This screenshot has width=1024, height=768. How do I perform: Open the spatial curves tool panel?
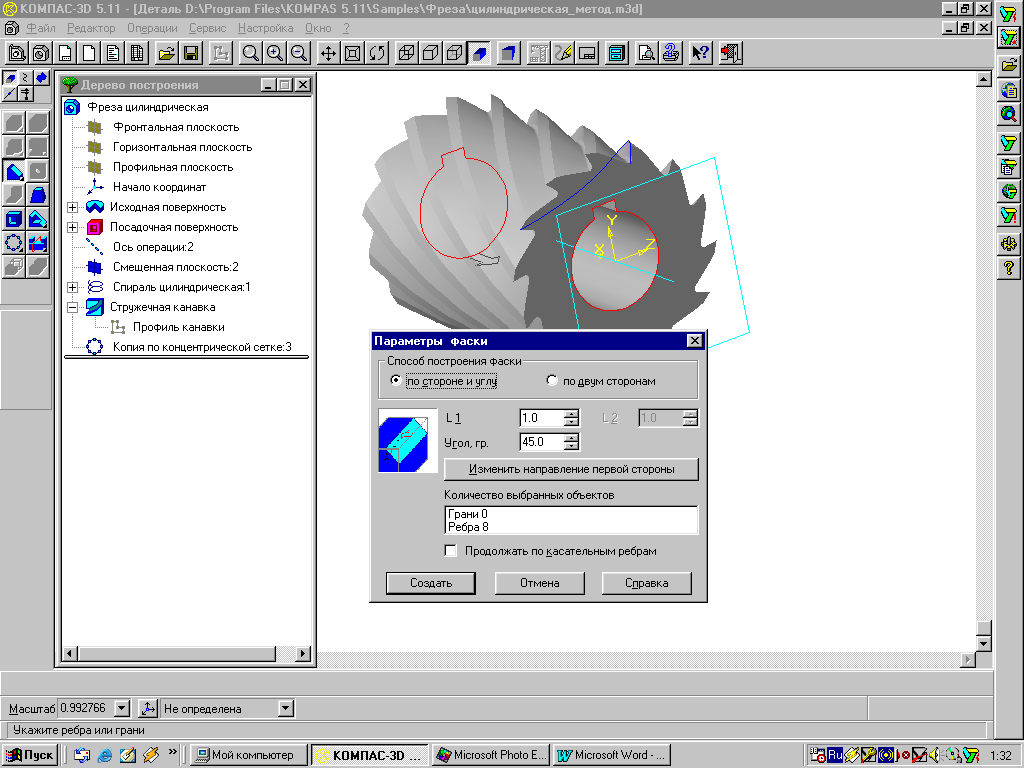[x=25, y=78]
